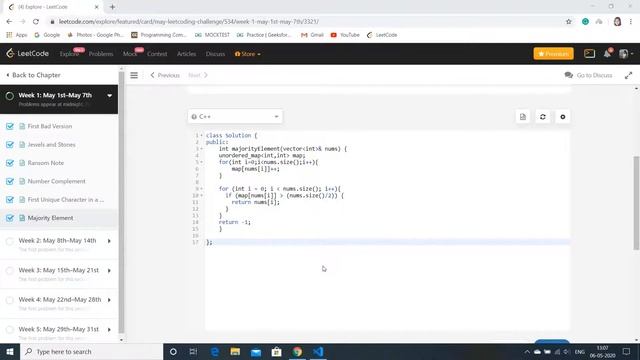Open Visual Studio Code from taskbar
The height and width of the screenshot is (360, 640).
pyautogui.click(x=318, y=351)
